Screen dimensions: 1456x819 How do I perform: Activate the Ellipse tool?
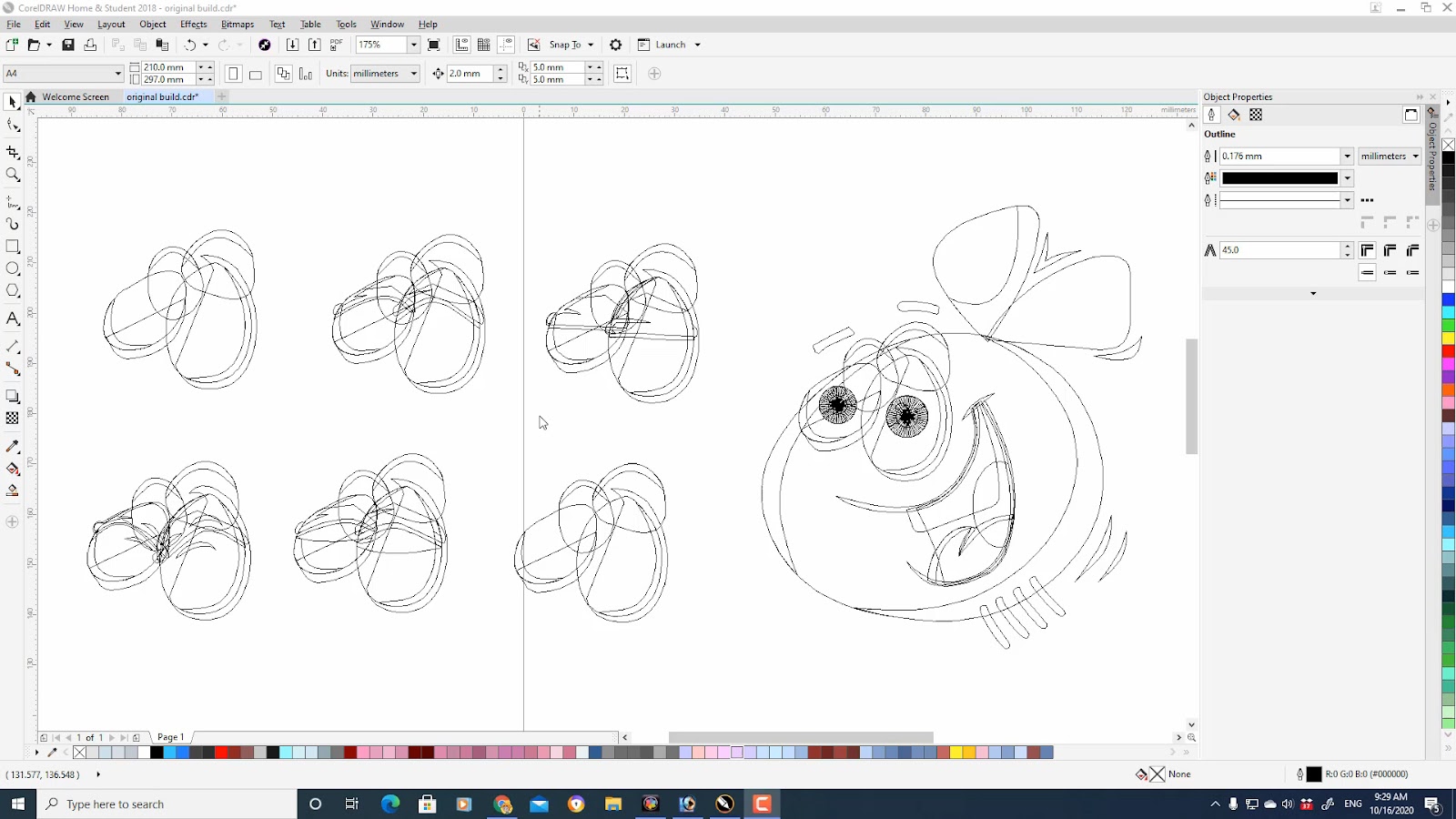point(13,268)
